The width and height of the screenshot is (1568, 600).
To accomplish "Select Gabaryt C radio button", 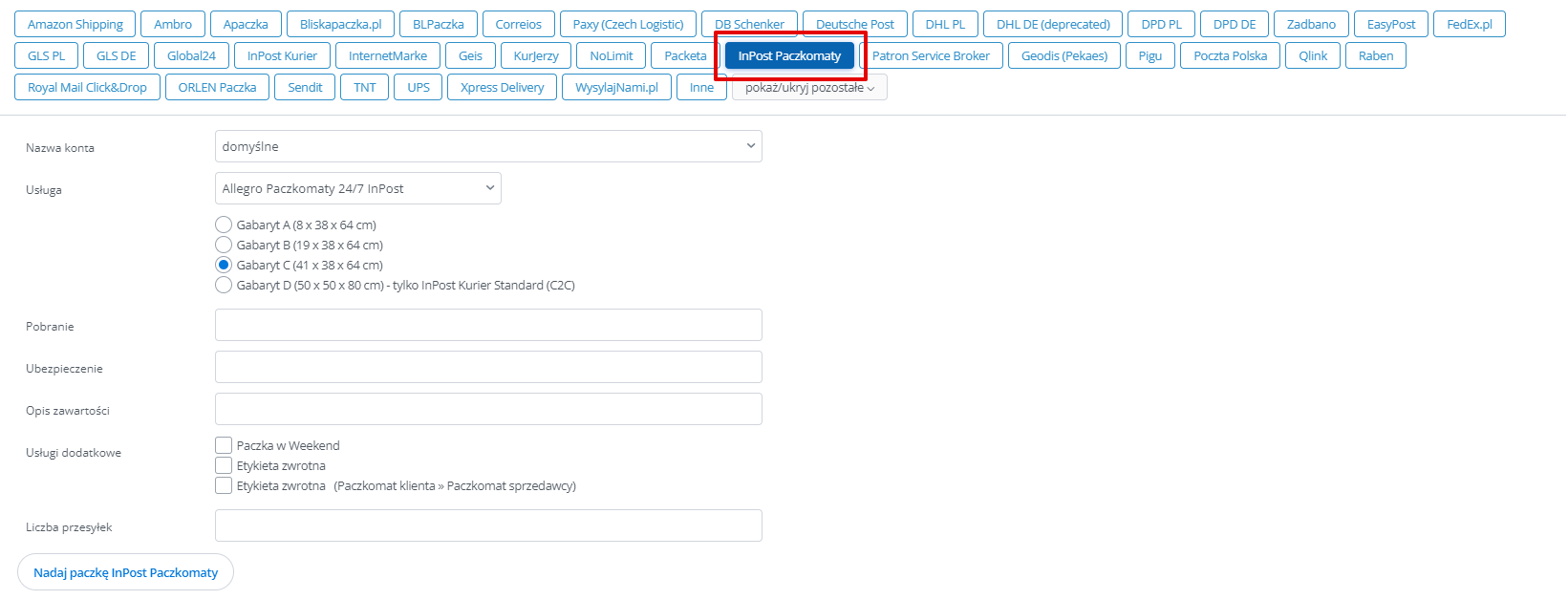I will tap(224, 265).
